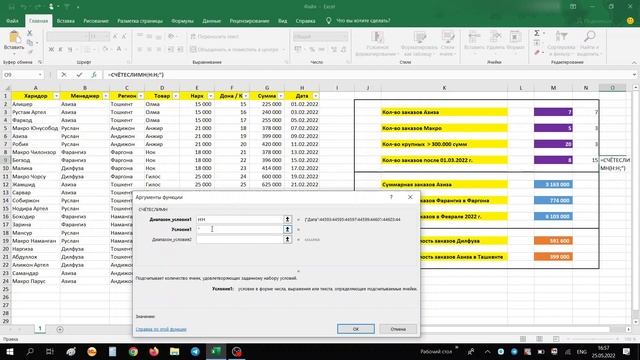
Task: Click Cell Styles icon
Action: pos(448,38)
